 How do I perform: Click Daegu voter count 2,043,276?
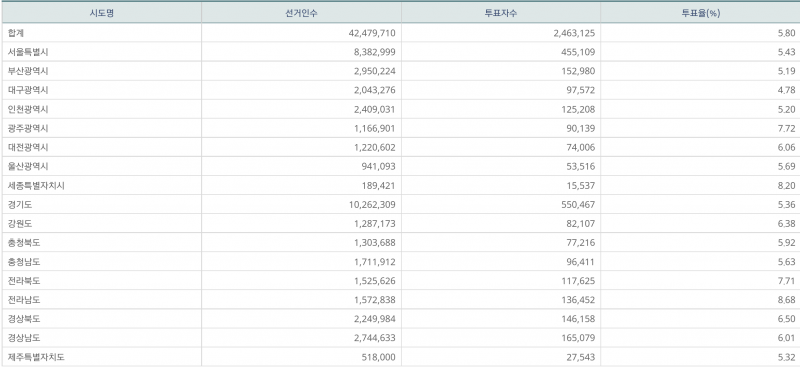[x=374, y=90]
